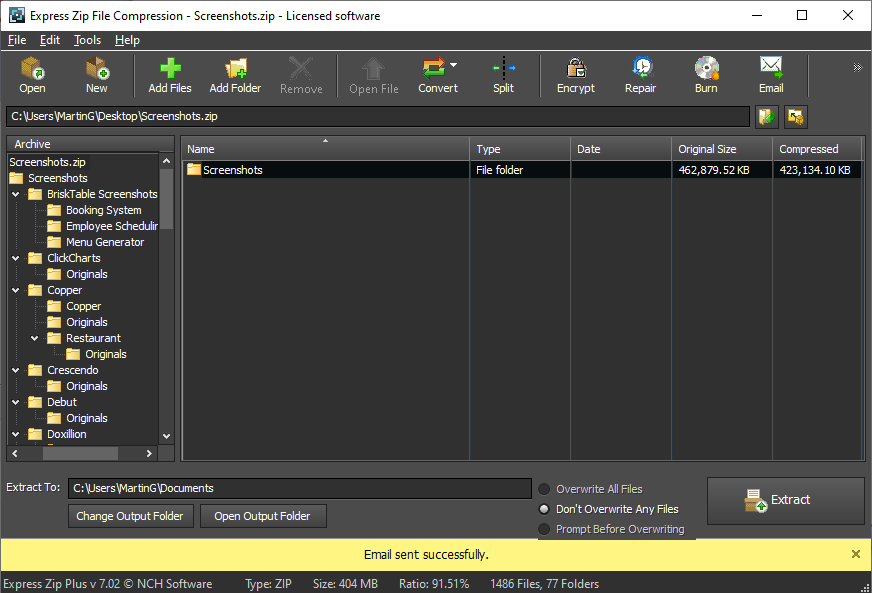Click Change Output Folder button

click(x=131, y=516)
